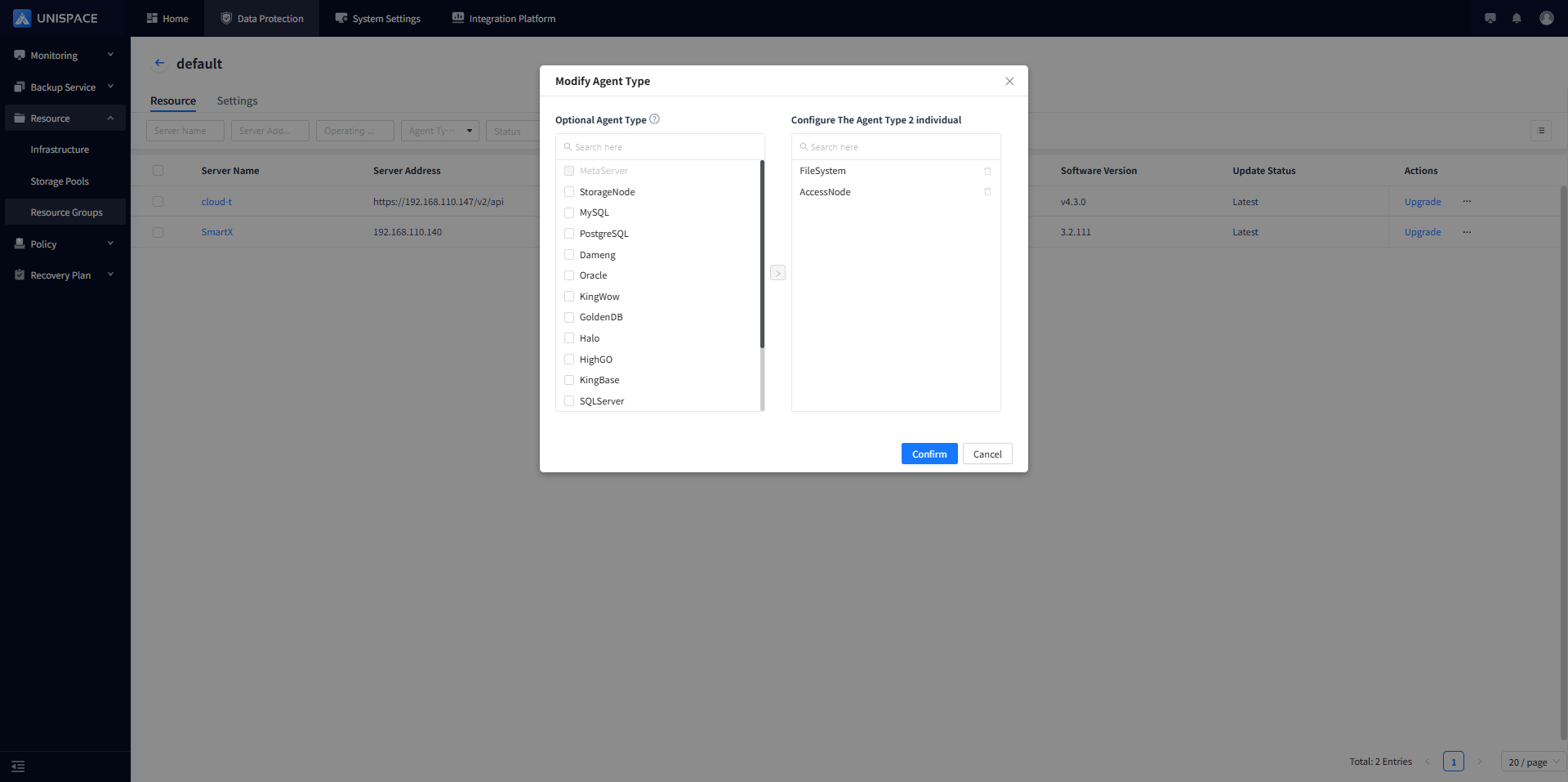Screen dimensions: 1568x782
Task: Check the StorageNode agent type
Action: pyautogui.click(x=569, y=191)
